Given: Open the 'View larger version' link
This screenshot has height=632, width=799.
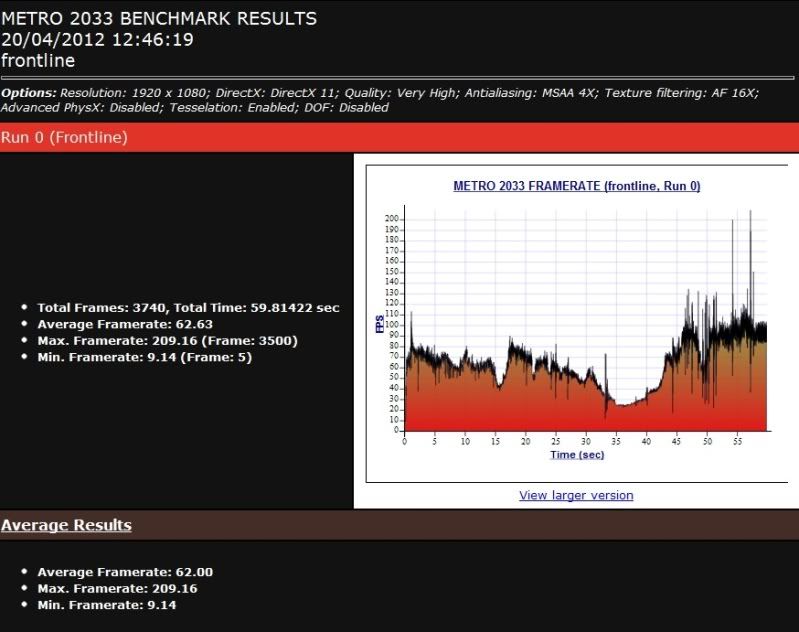Looking at the screenshot, I should point(576,495).
